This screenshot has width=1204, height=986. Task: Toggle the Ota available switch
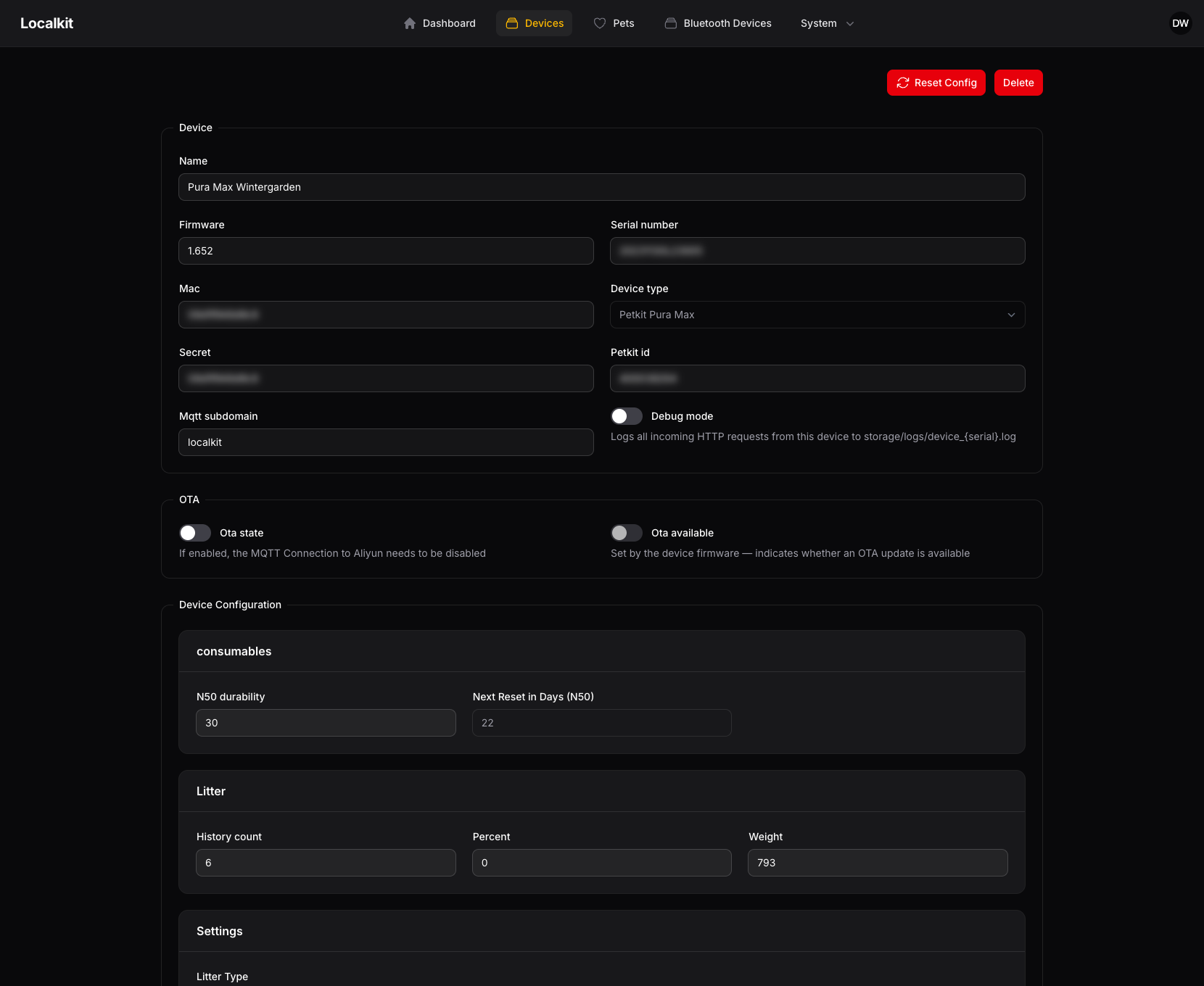[x=627, y=533]
